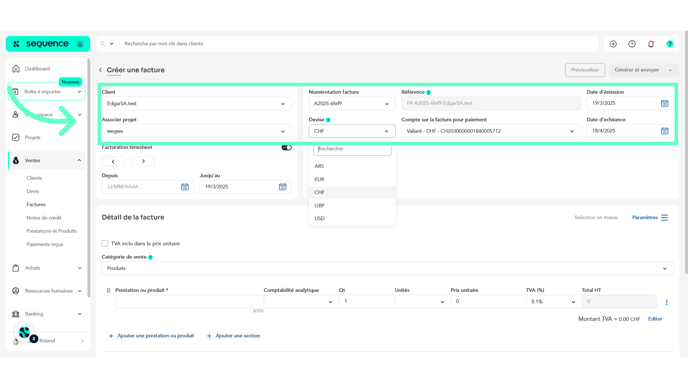This screenshot has width=688, height=387.
Task: Click Ajouter une prestation ou produit
Action: (151, 336)
